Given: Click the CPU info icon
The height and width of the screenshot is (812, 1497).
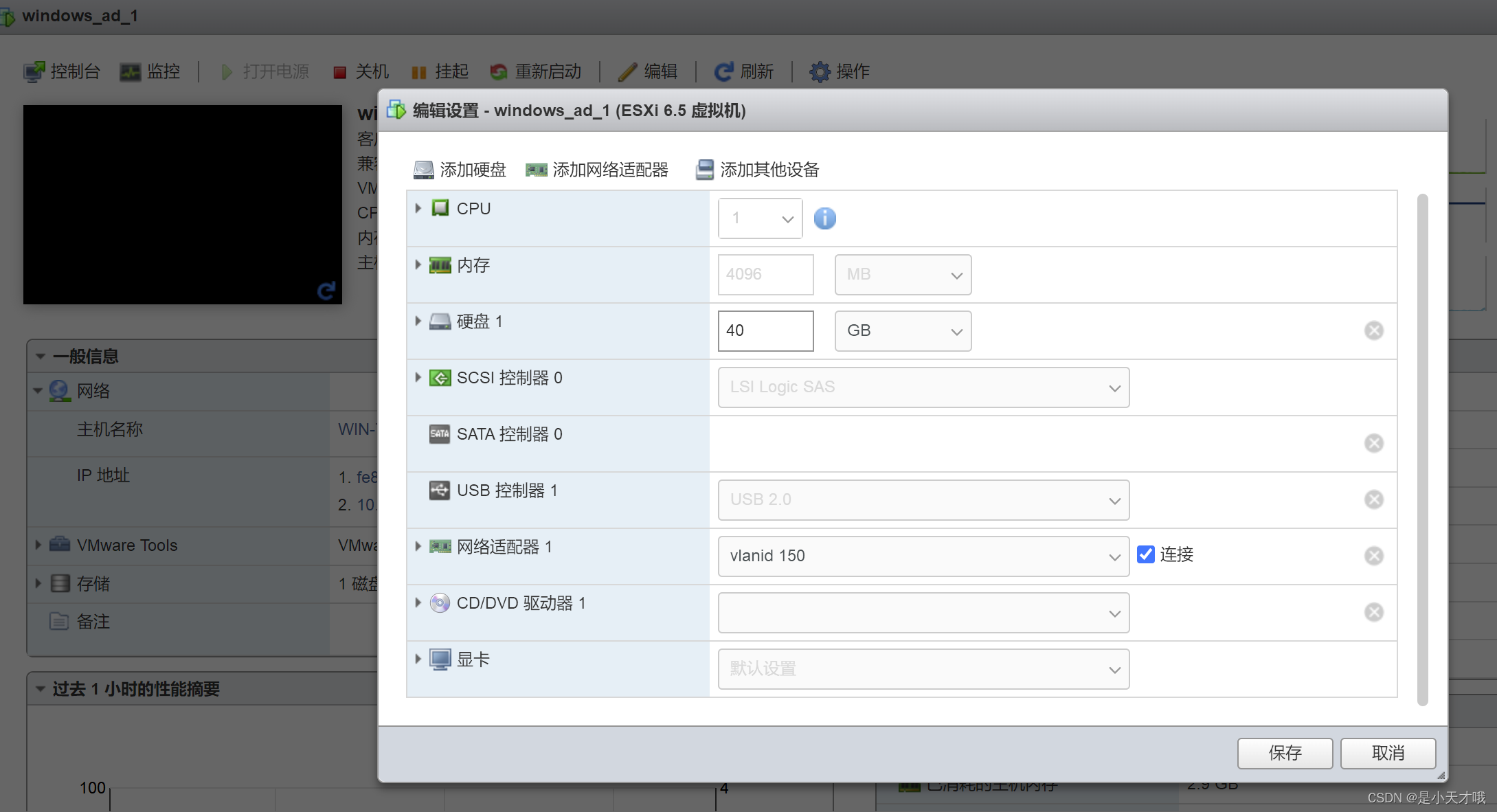Looking at the screenshot, I should coord(824,218).
